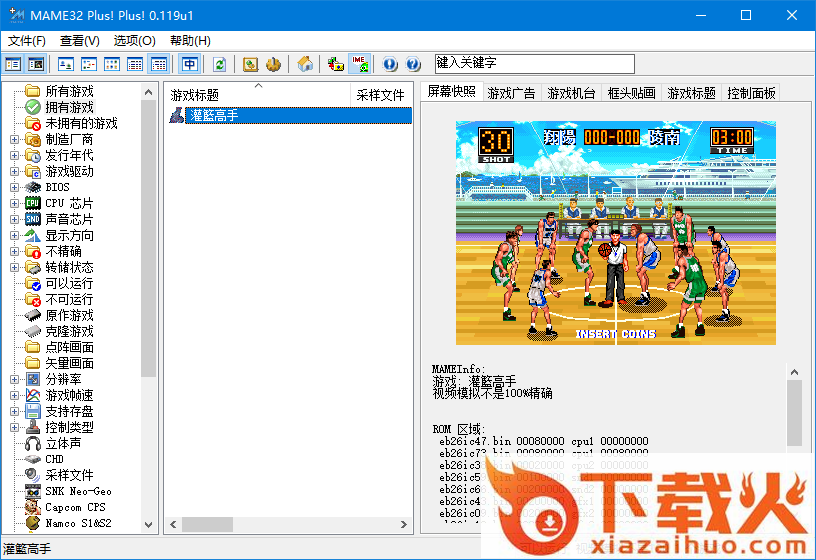Image resolution: width=816 pixels, height=560 pixels.
Task: Click the info panel scroll up arrow
Action: tap(794, 372)
